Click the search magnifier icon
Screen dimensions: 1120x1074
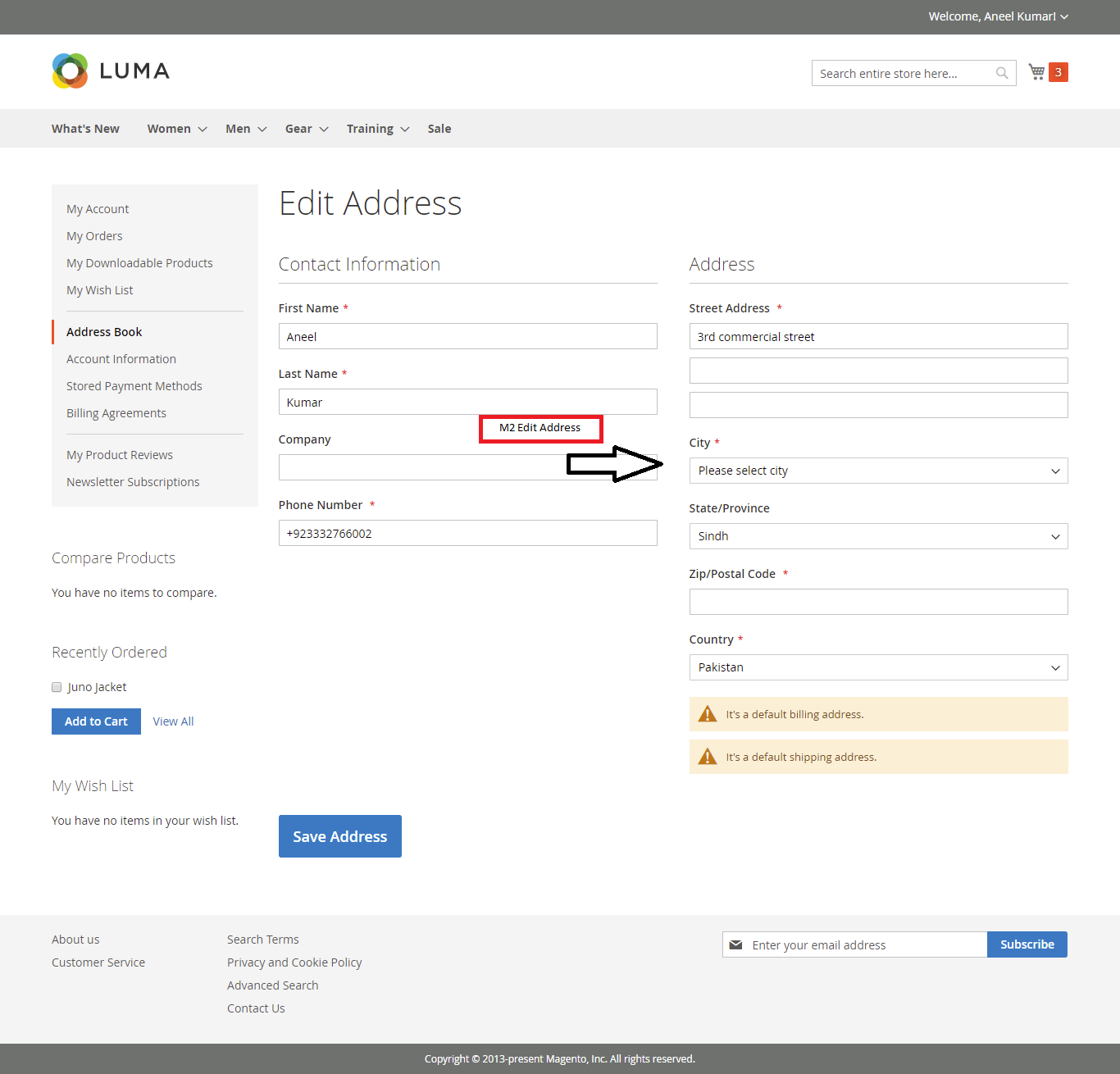click(x=1002, y=73)
